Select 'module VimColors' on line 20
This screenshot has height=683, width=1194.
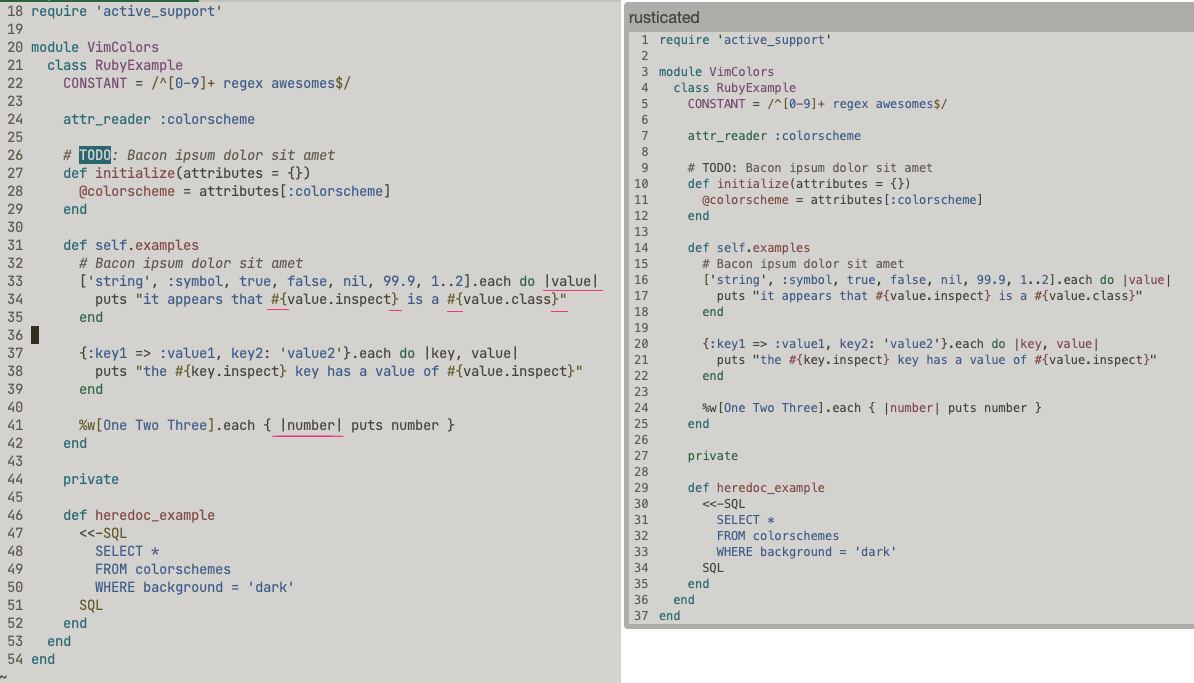tap(94, 47)
